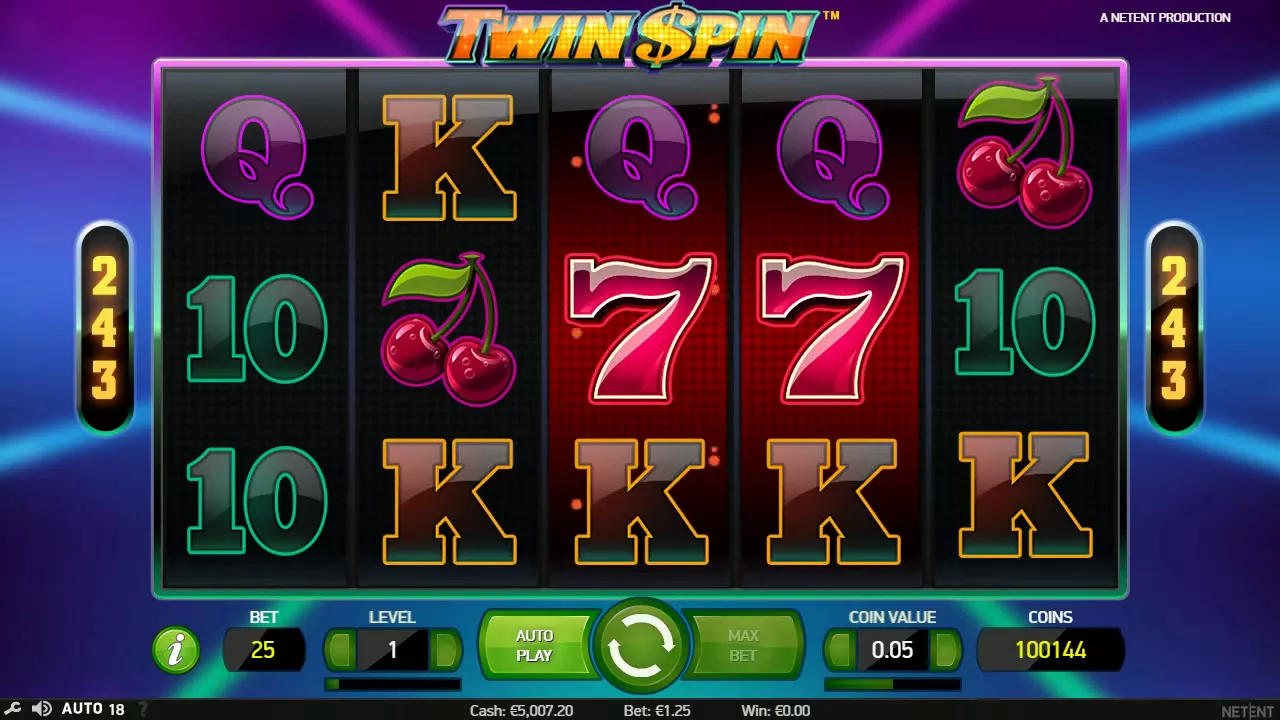Open settings via the wrench icon
The width and height of the screenshot is (1280, 720).
tap(14, 709)
